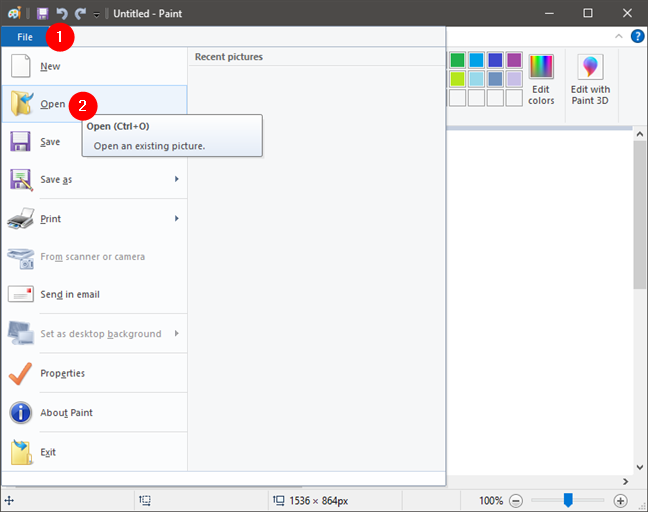Open Paint Help question mark icon
Screen dimensions: 648x512
(637, 36)
